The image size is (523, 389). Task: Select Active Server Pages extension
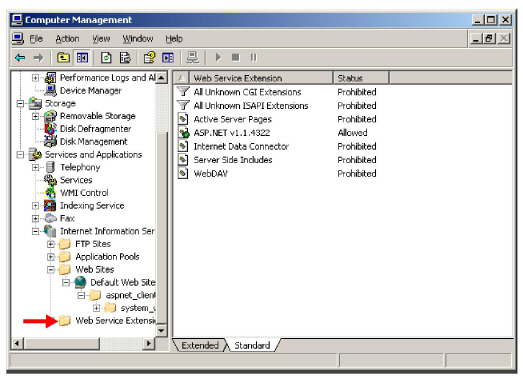233,119
